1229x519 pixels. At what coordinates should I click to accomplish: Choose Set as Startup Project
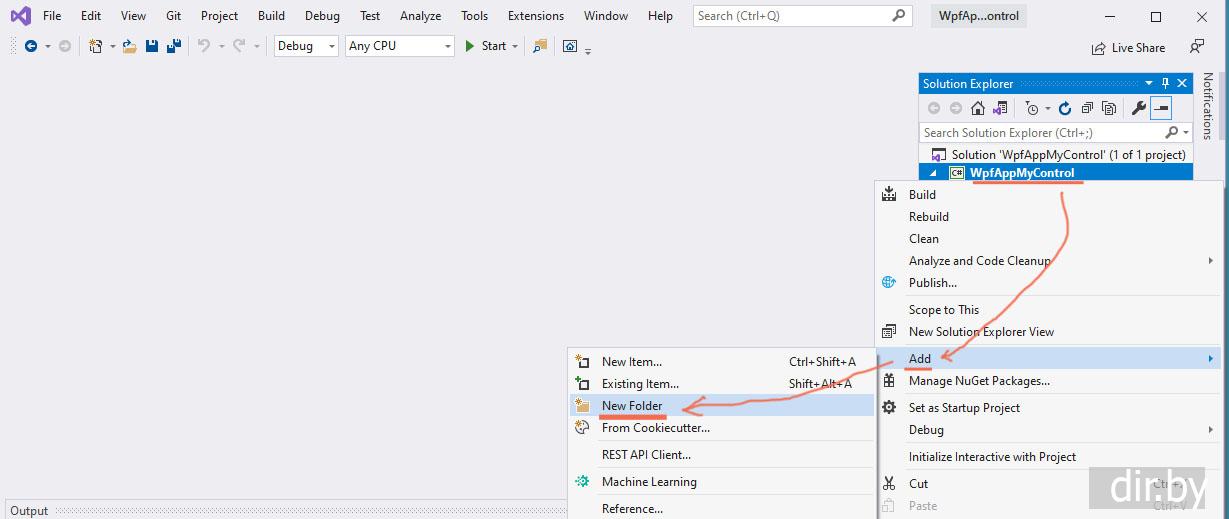pyautogui.click(x=1049, y=408)
